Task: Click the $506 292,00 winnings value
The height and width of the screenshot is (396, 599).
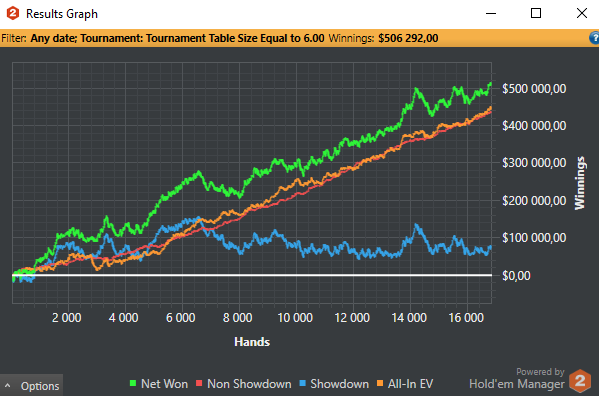Action: (x=408, y=38)
